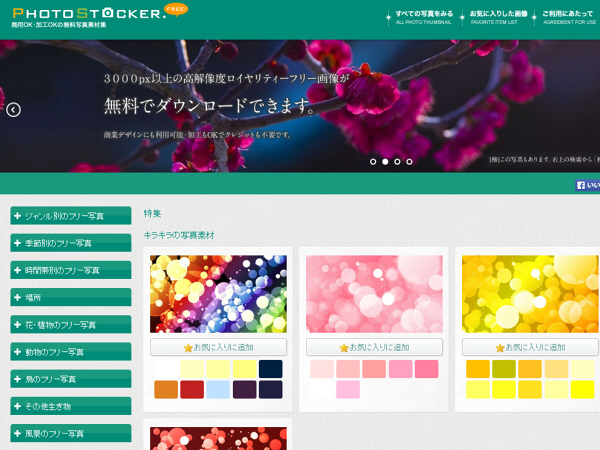Expand the 場所 category
Image resolution: width=600 pixels, height=450 pixels.
click(x=71, y=297)
